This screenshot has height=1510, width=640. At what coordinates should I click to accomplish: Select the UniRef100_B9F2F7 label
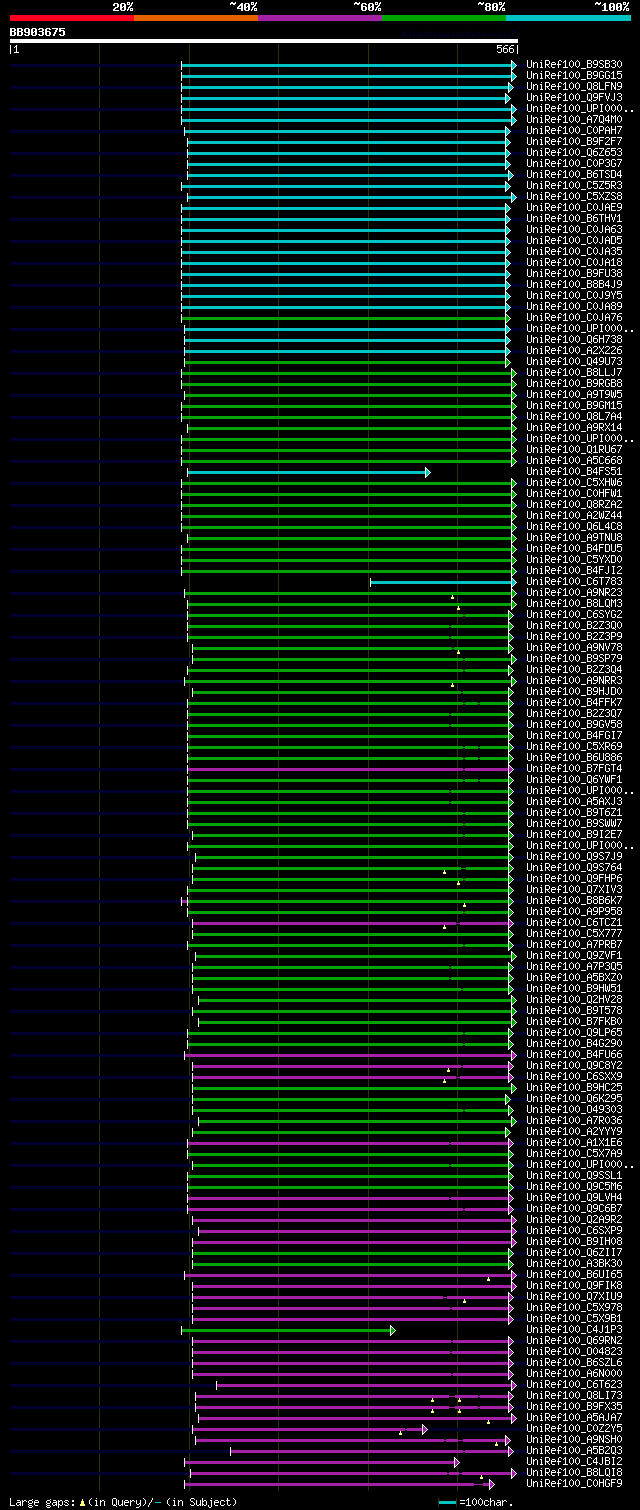click(x=575, y=142)
